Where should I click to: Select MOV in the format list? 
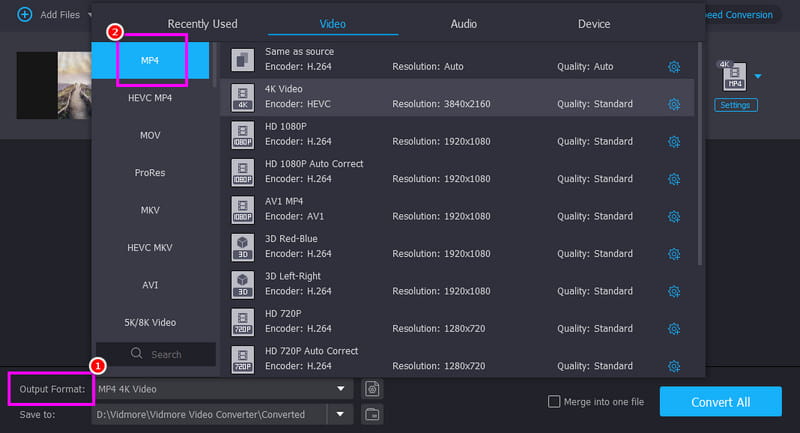click(x=151, y=135)
